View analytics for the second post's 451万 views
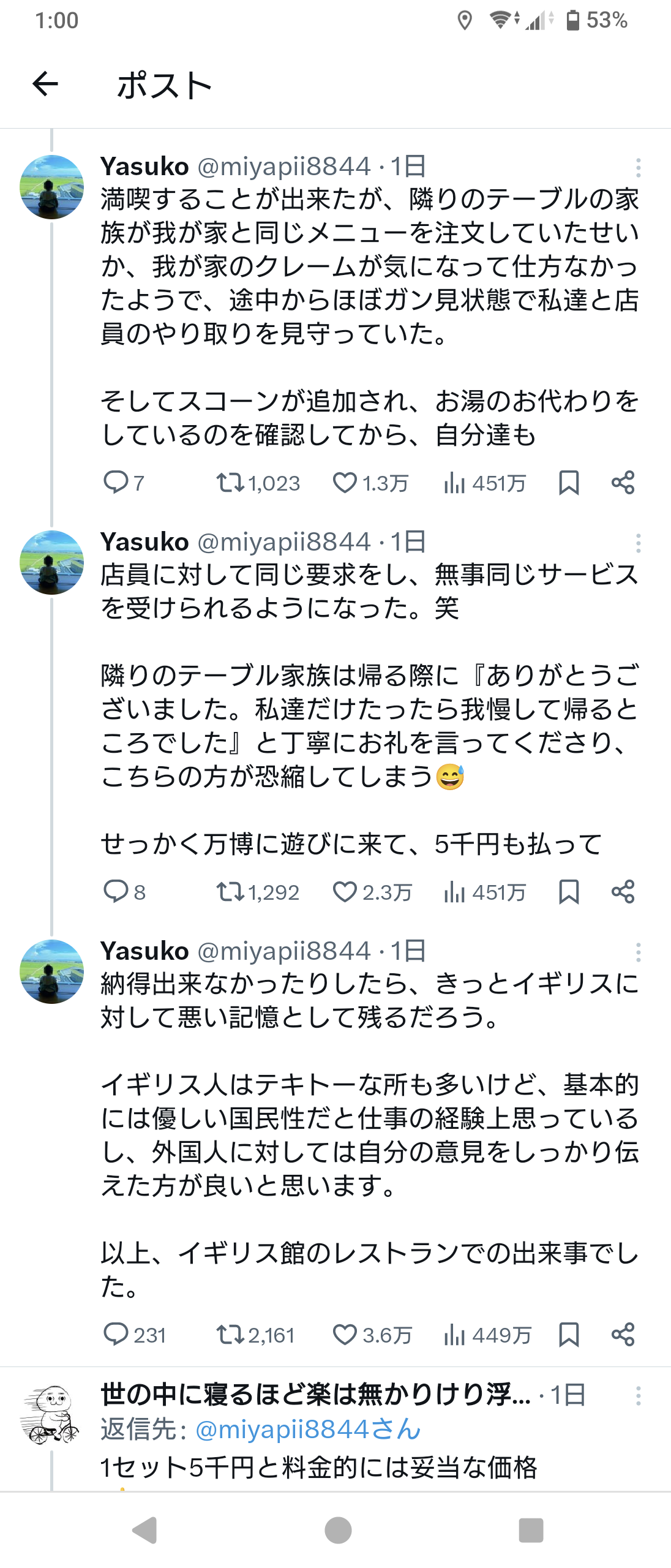The height and width of the screenshot is (1568, 671). 485,892
